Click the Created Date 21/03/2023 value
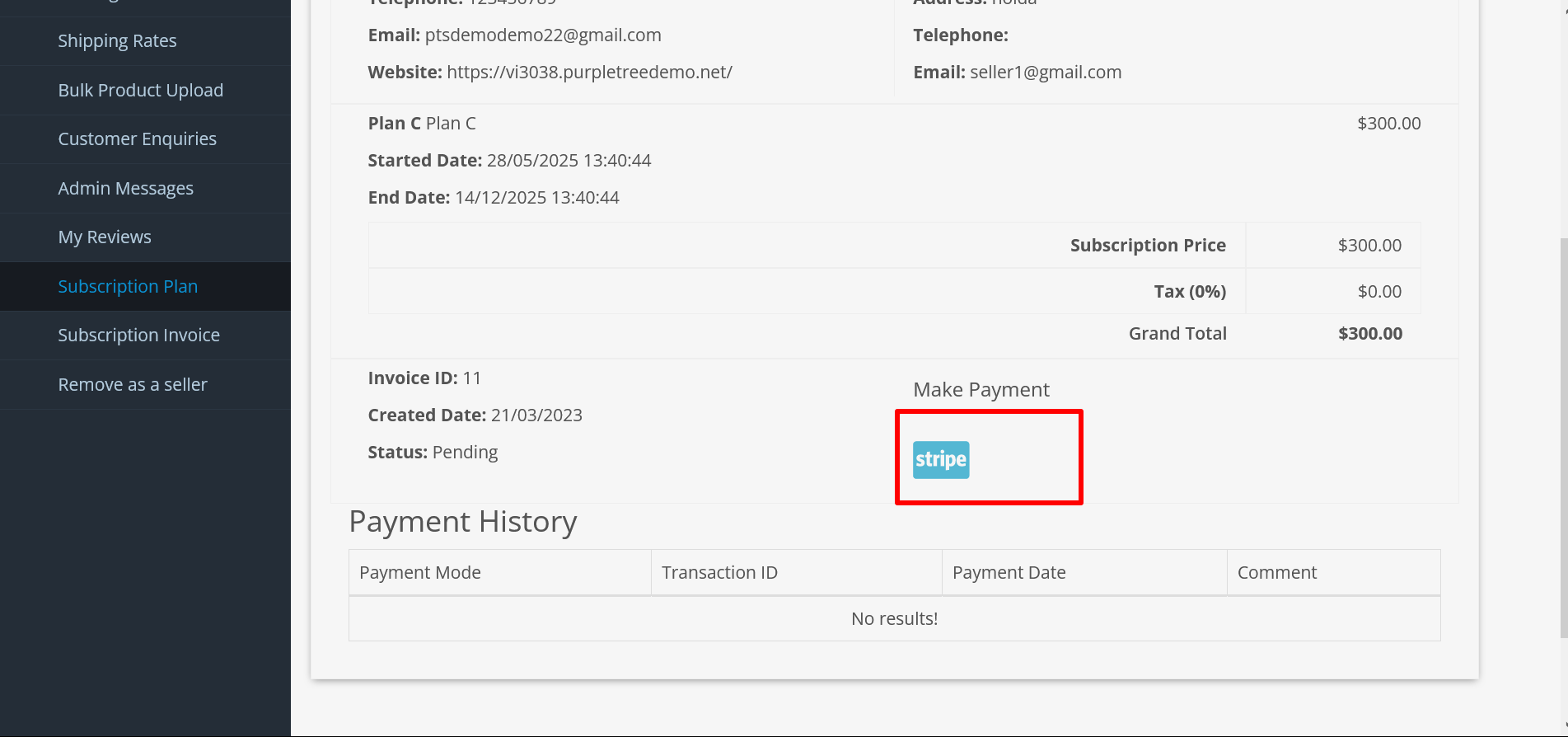 pyautogui.click(x=536, y=415)
